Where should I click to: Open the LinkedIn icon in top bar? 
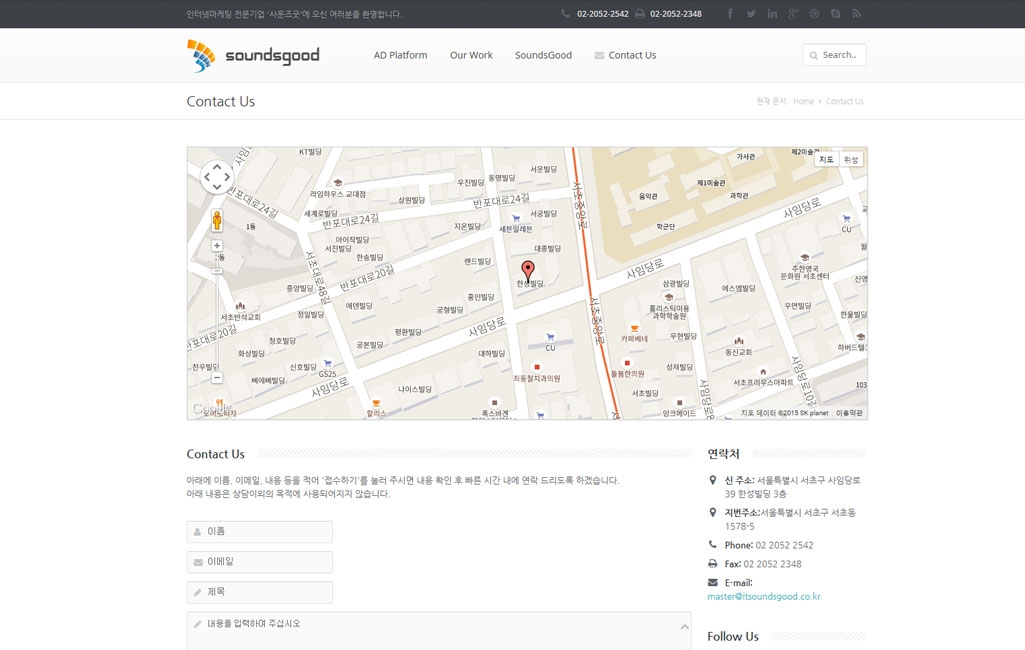click(772, 14)
